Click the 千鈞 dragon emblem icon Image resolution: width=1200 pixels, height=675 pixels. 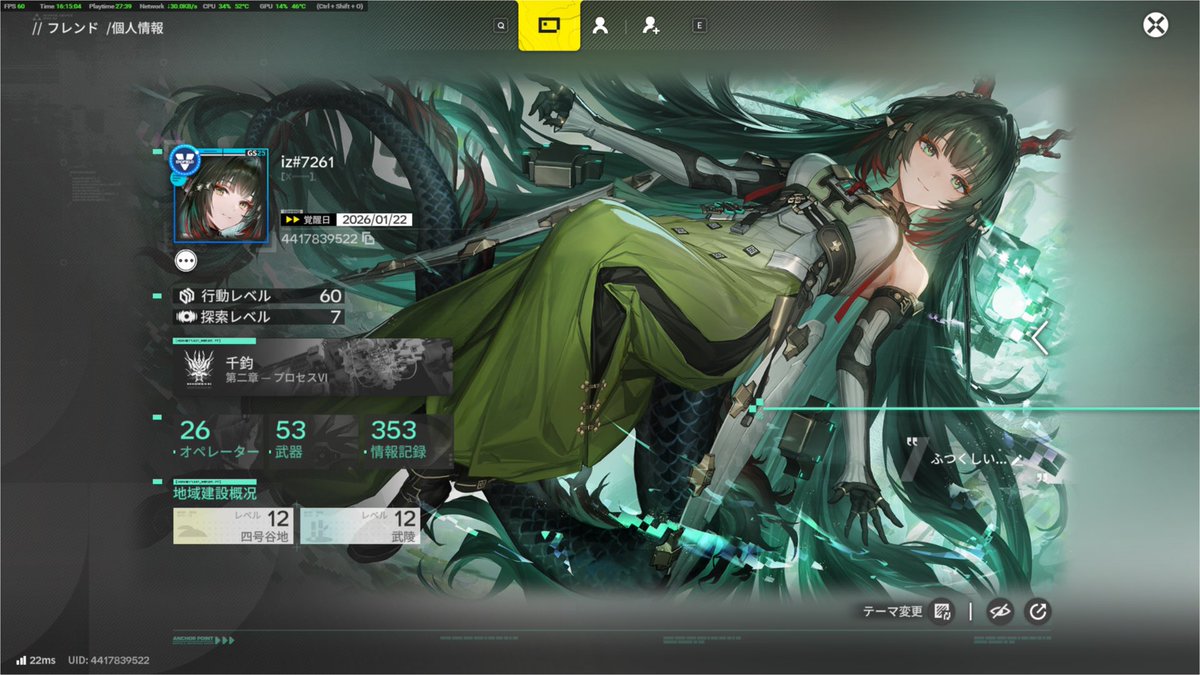(x=197, y=370)
